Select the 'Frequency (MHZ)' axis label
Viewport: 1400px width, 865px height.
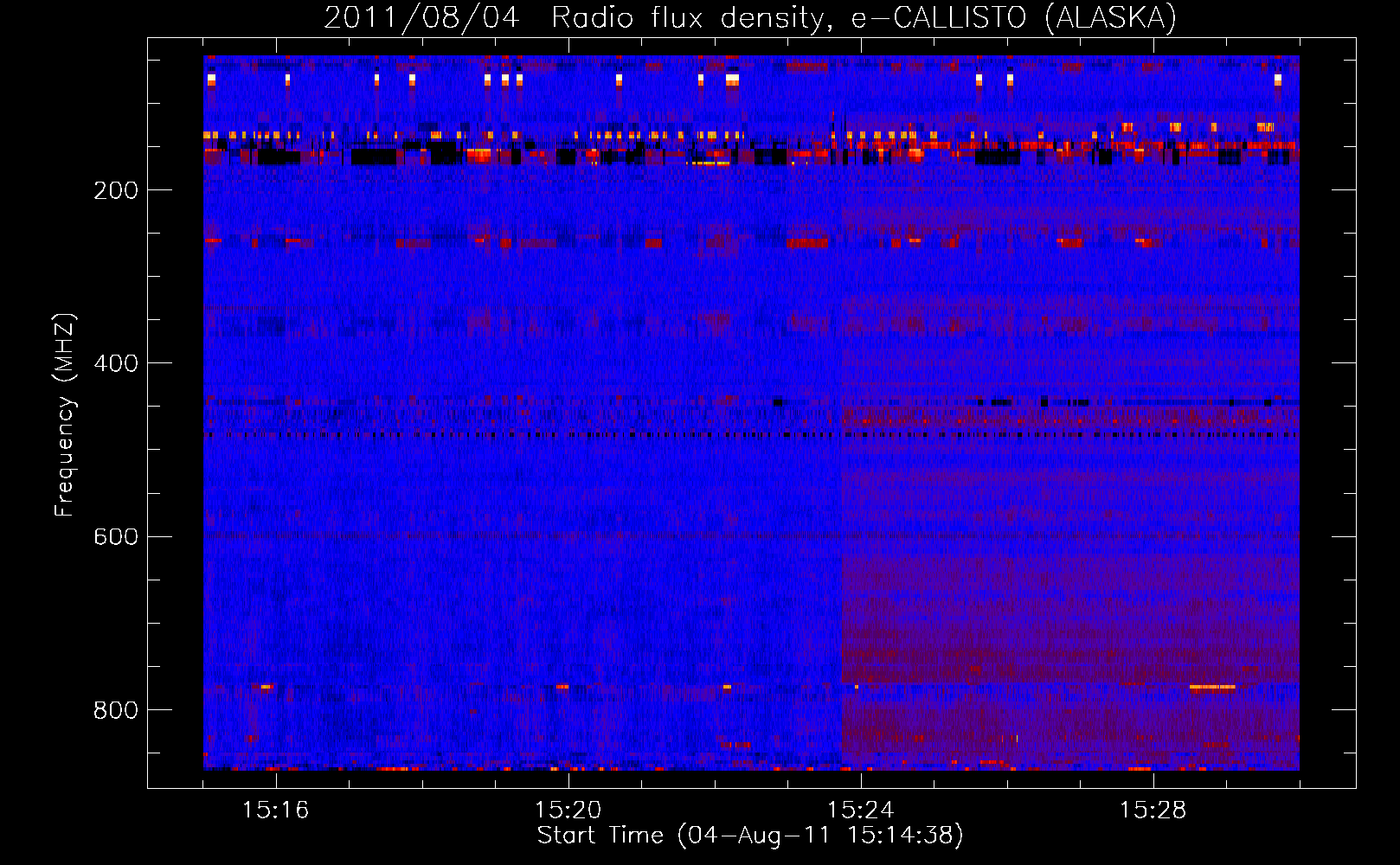64,414
